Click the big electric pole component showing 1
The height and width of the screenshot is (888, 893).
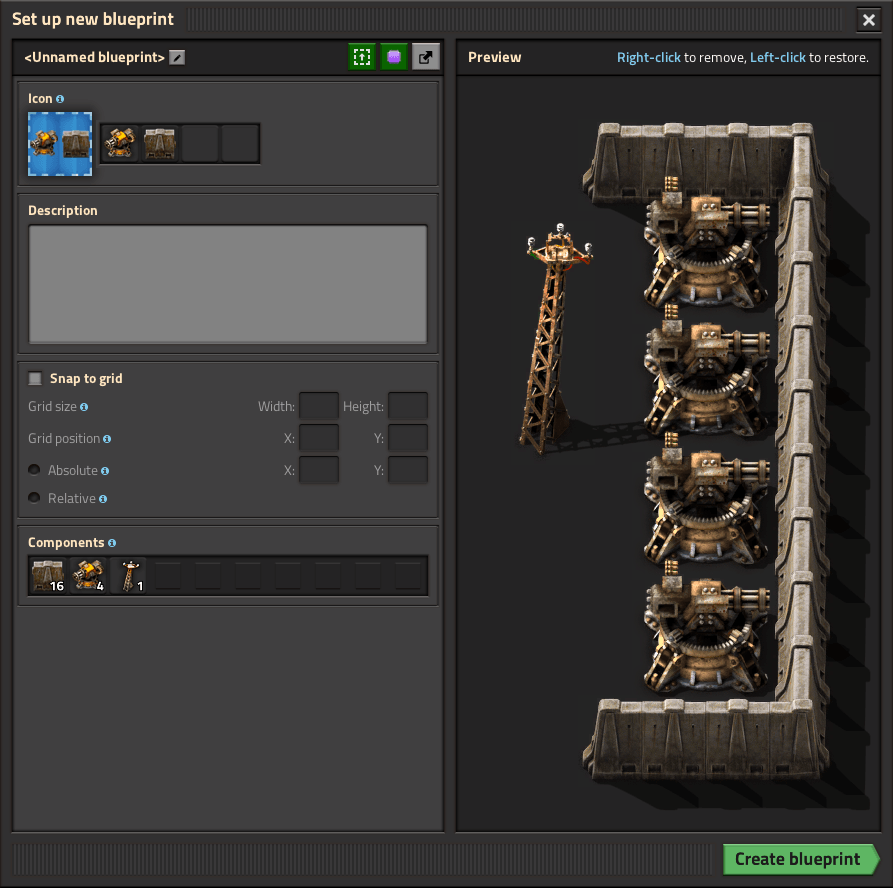128,572
